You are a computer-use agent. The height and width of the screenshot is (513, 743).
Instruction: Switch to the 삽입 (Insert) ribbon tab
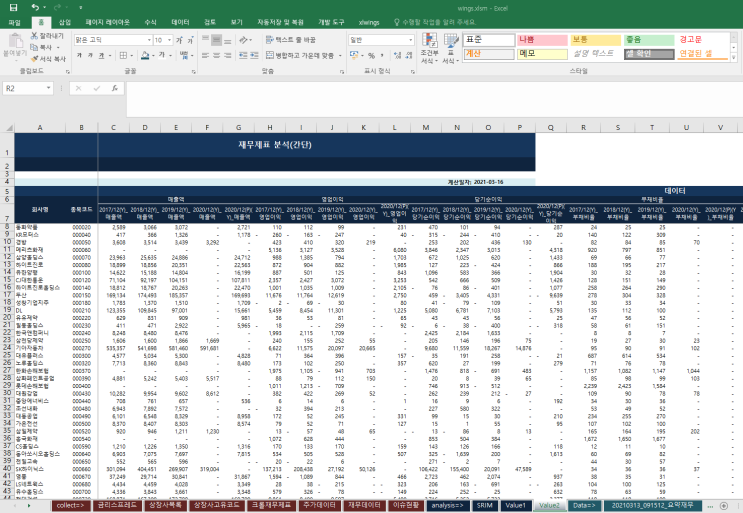pos(64,22)
